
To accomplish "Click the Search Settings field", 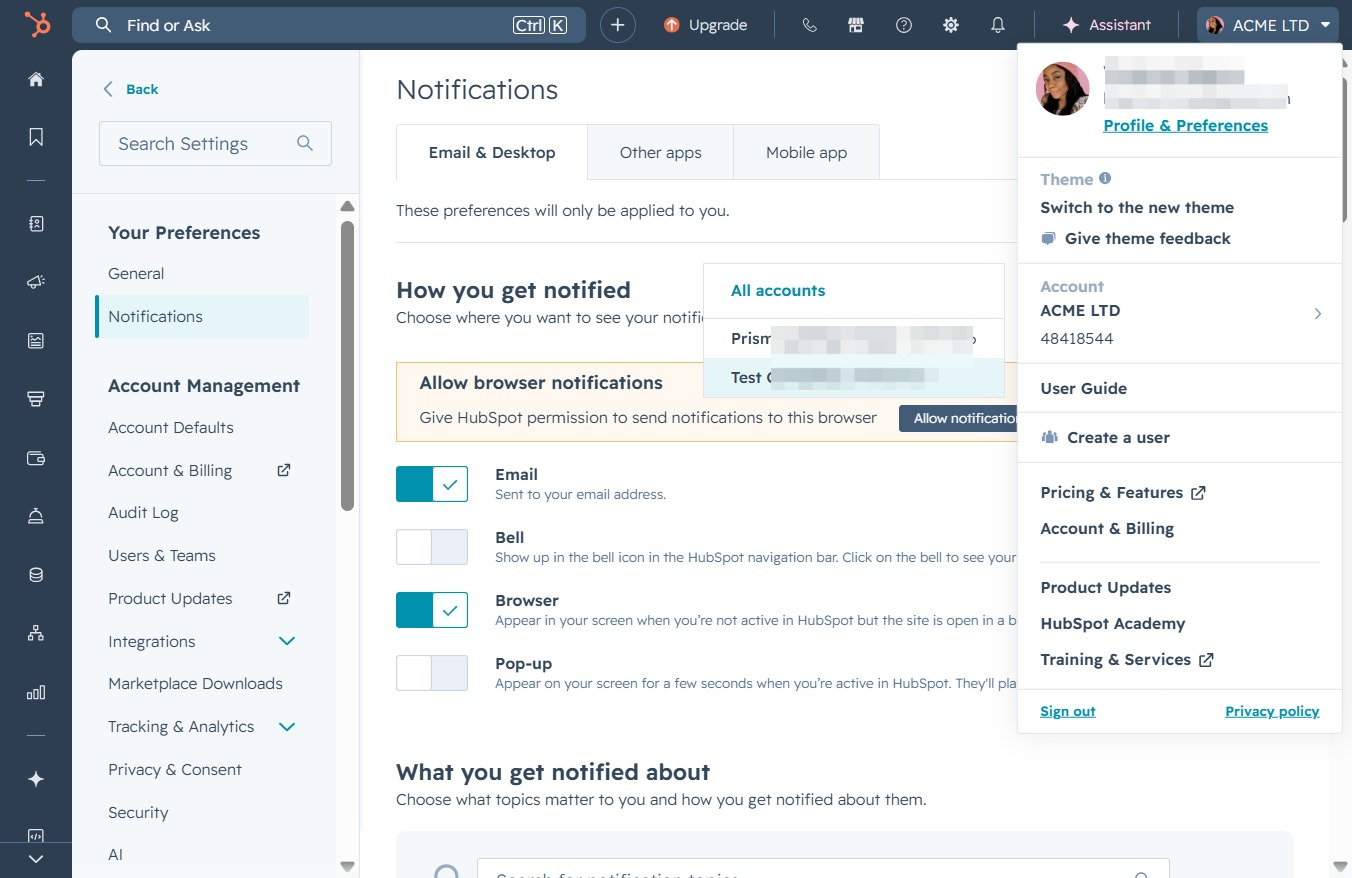I will click(x=215, y=144).
